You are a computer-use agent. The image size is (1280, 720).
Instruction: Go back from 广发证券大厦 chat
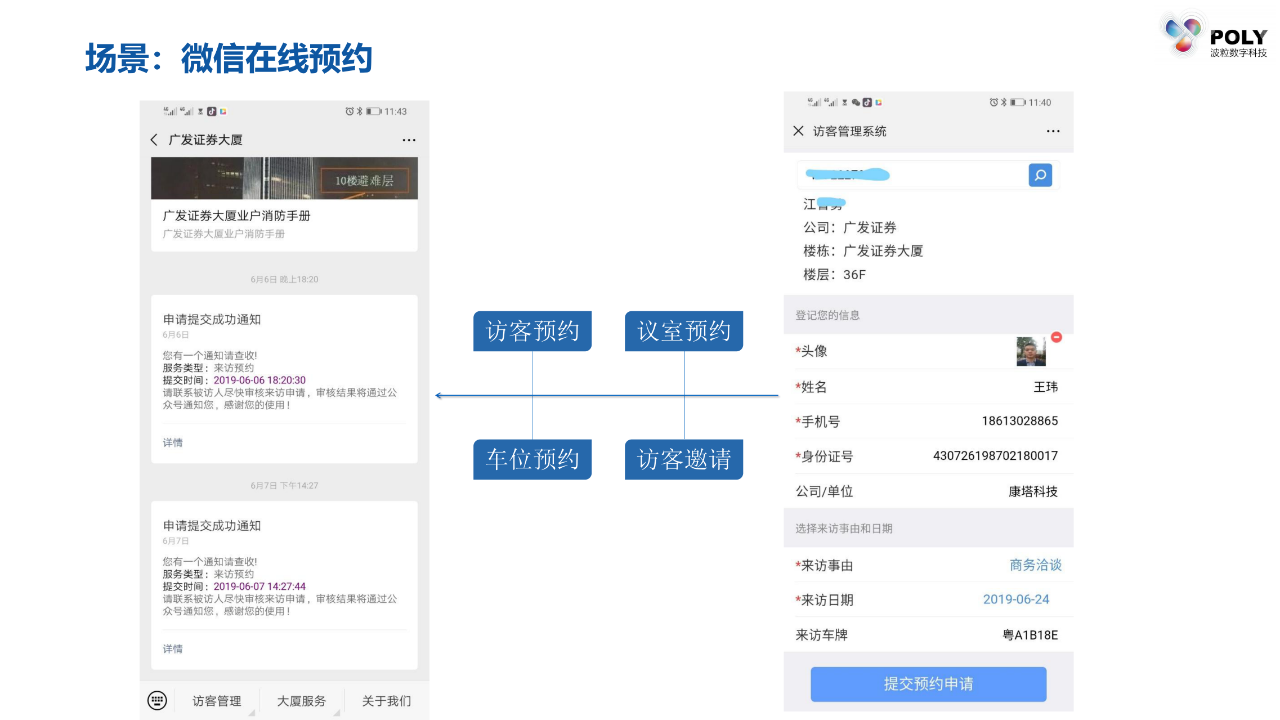[x=154, y=140]
